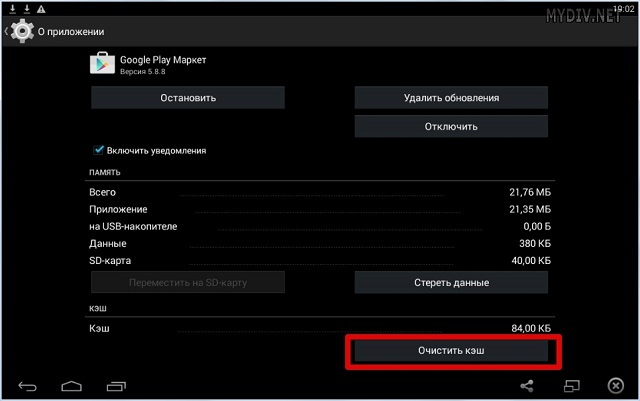Tap the 19:02 status bar clock
The image size is (640, 401).
coord(623,9)
